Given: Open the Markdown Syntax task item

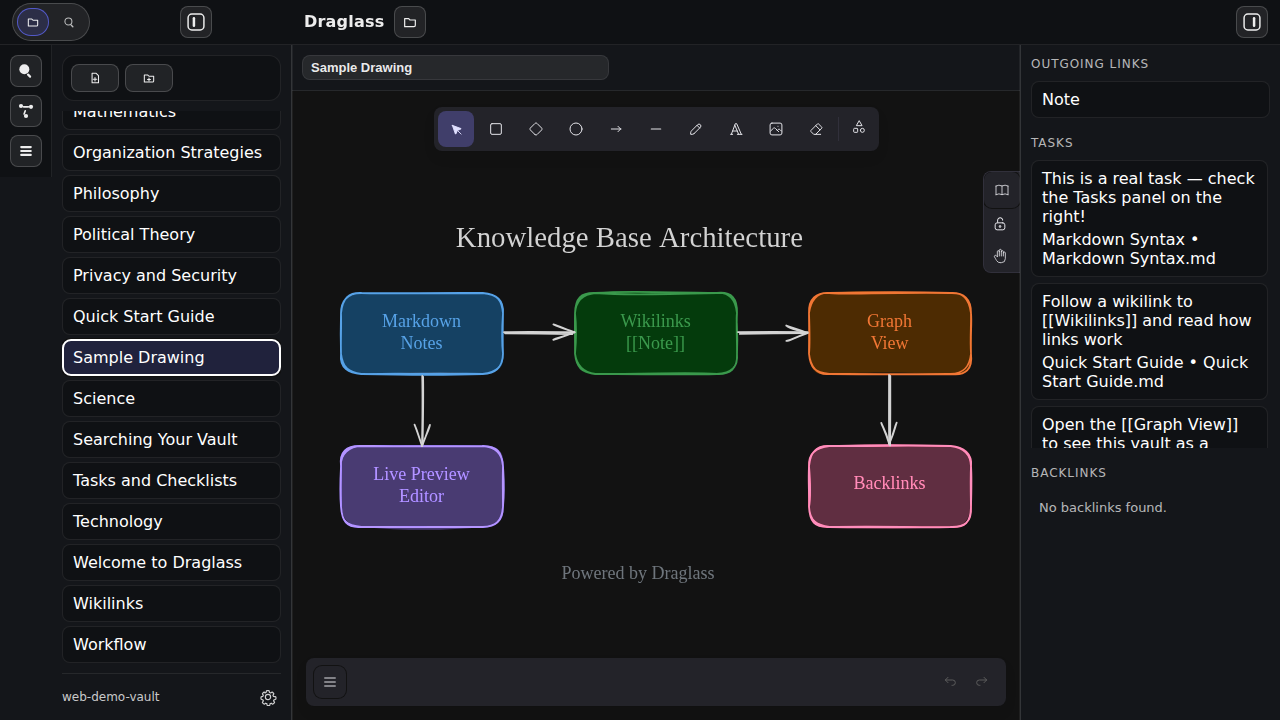Looking at the screenshot, I should coord(1149,218).
